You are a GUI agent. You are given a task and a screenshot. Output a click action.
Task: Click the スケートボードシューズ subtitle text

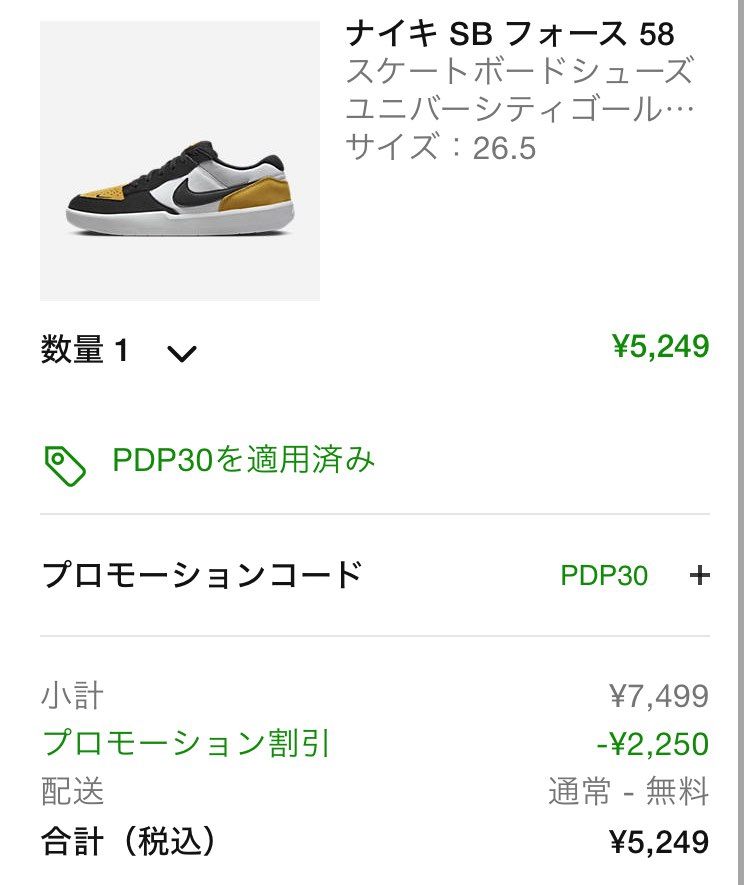tap(519, 72)
